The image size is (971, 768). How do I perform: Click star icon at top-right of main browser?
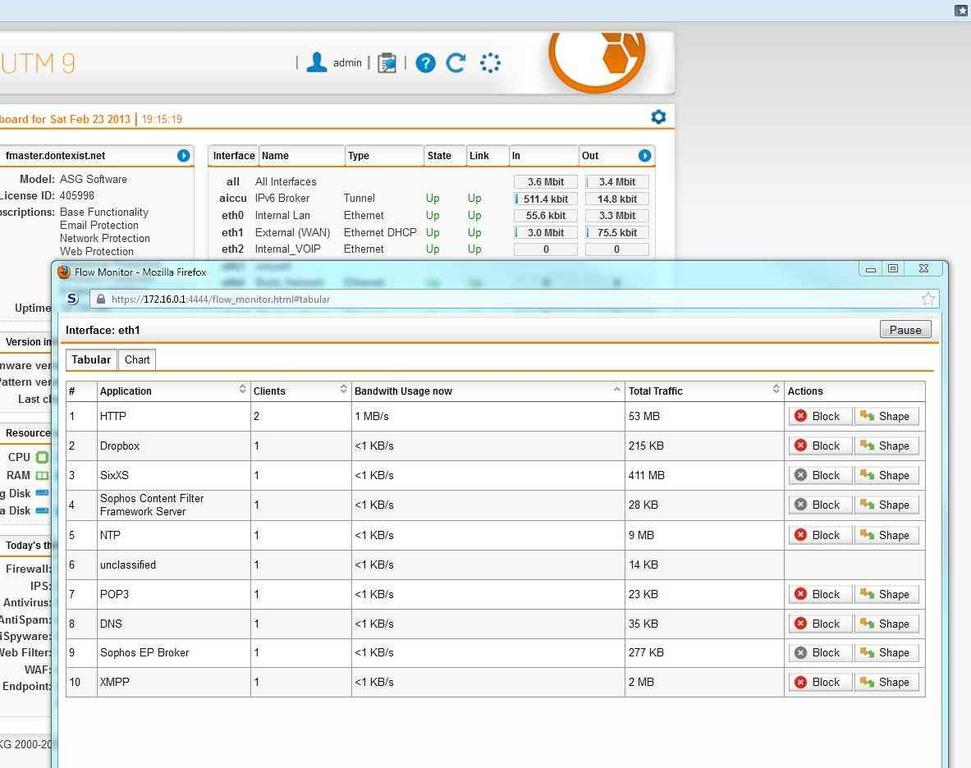(962, 10)
